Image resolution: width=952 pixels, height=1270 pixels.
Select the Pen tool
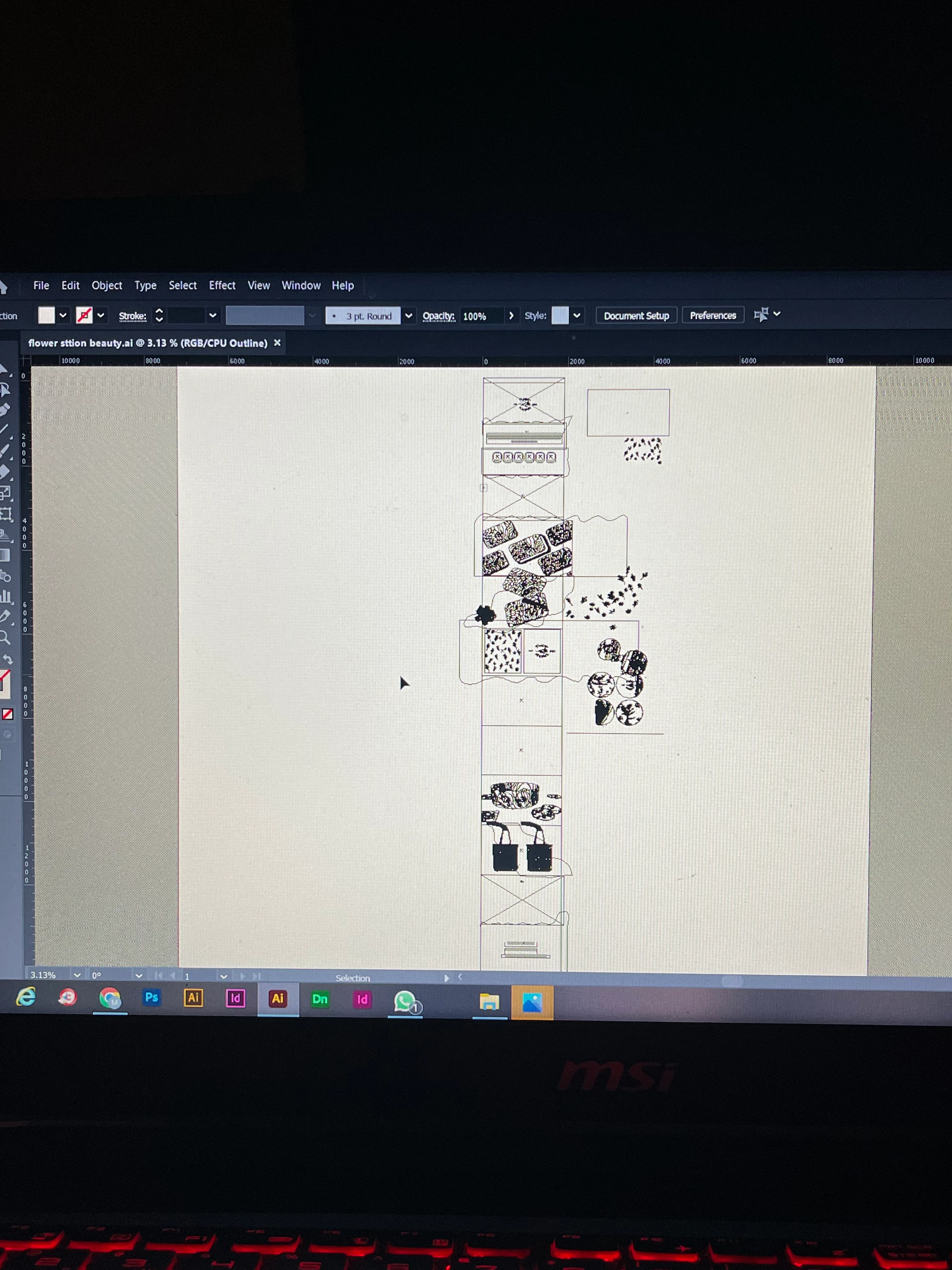tap(5, 410)
